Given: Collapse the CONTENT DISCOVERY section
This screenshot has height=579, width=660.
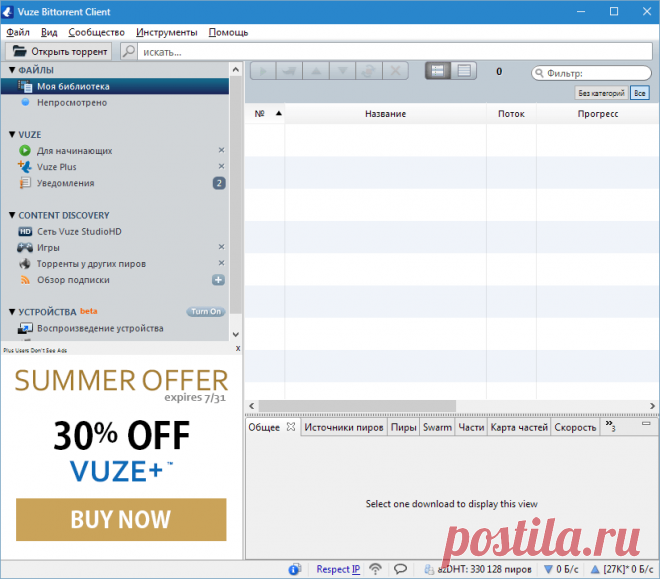Looking at the screenshot, I should tap(12, 215).
